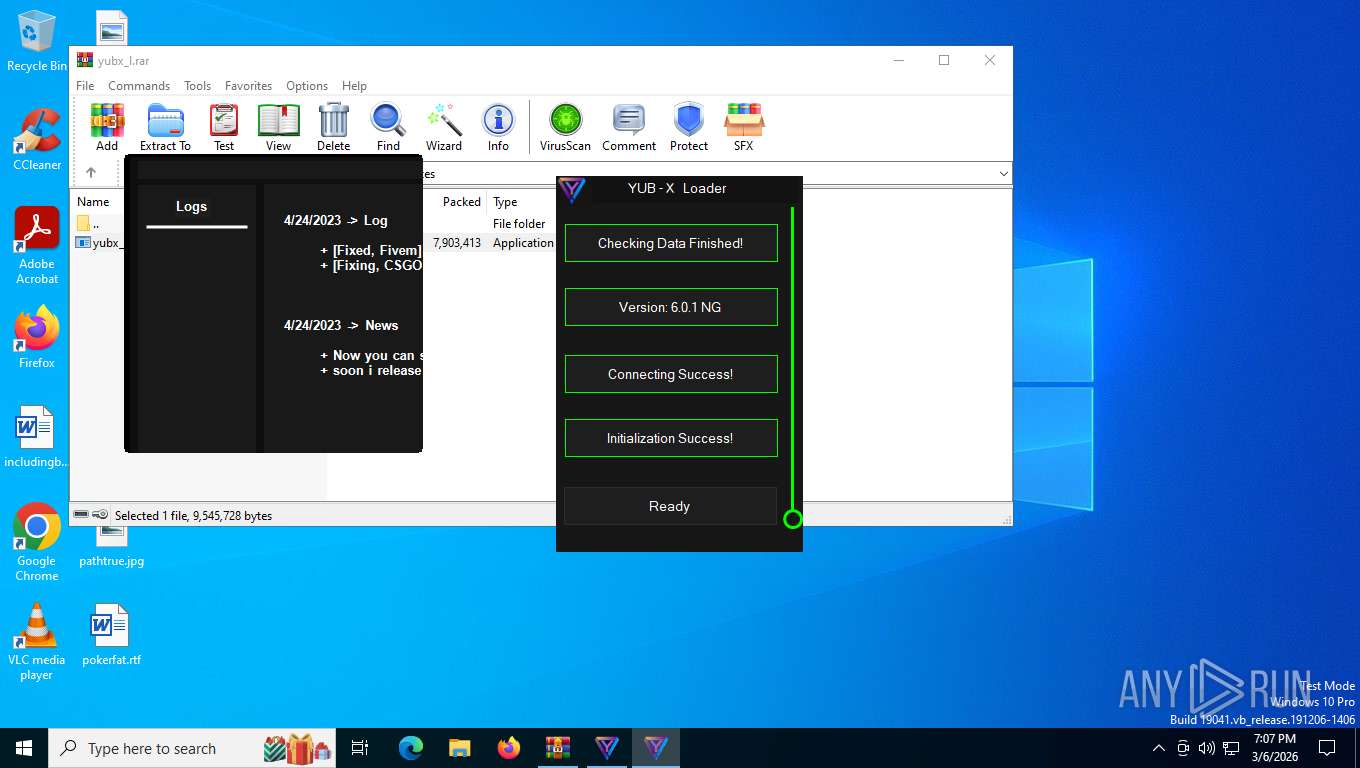The image size is (1360, 768).
Task: Sort by the Name column header
Action: 93,202
